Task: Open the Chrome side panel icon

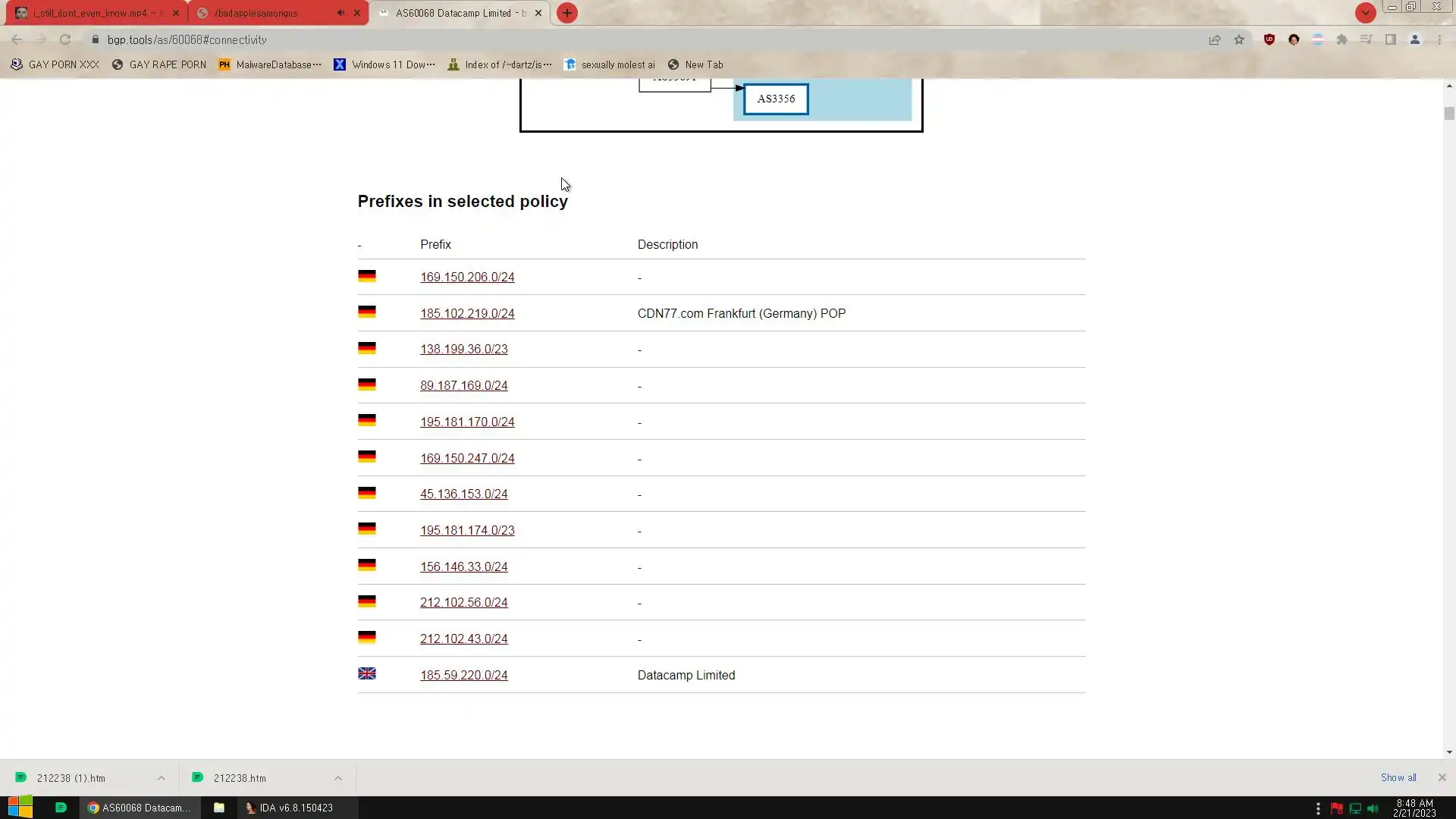Action: tap(1391, 39)
